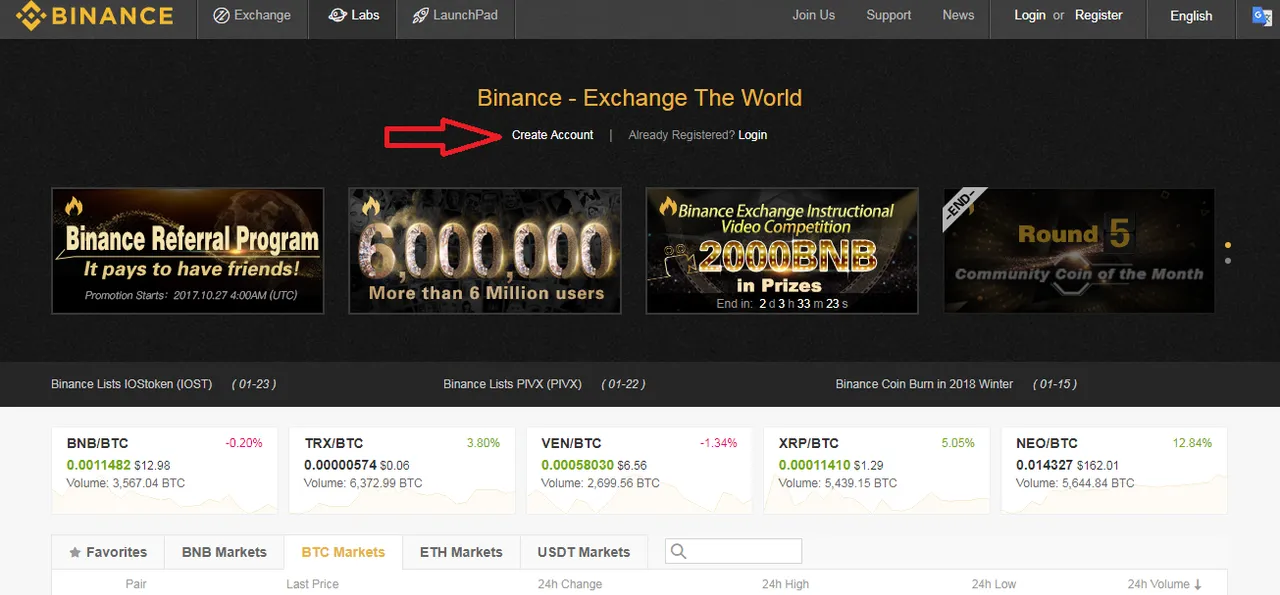Sort by Pair column header
Viewport: 1280px width, 595px height.
(x=136, y=584)
